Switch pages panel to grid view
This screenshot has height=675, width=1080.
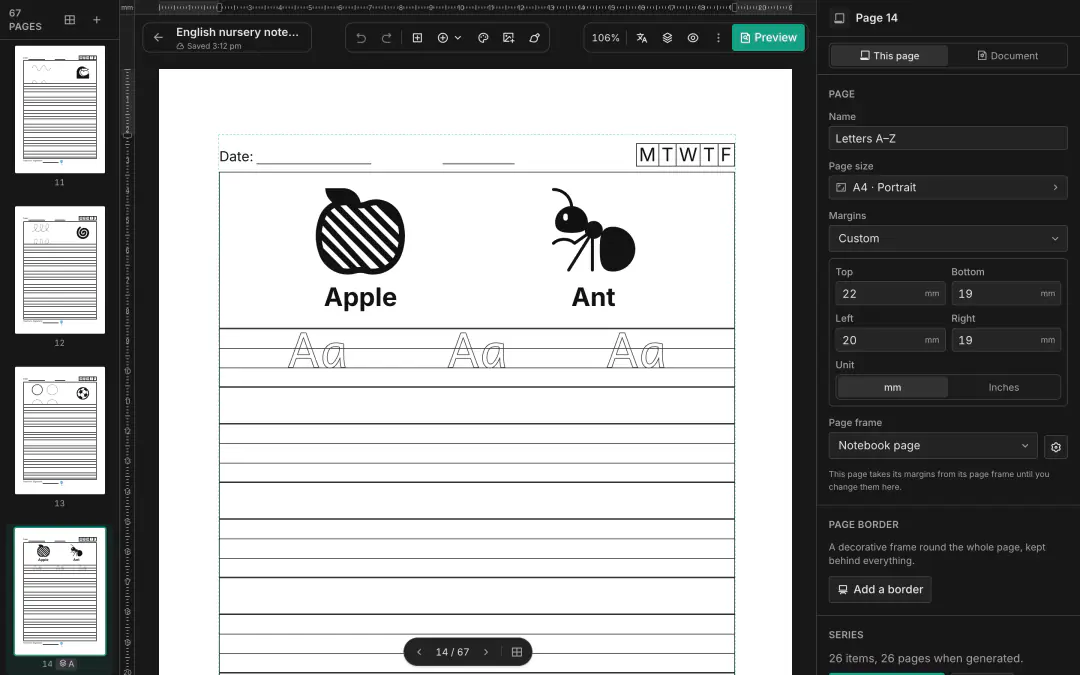point(70,19)
